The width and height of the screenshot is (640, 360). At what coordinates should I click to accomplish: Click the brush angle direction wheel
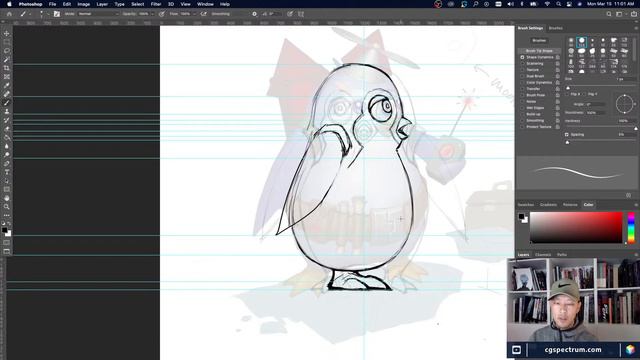(x=624, y=104)
